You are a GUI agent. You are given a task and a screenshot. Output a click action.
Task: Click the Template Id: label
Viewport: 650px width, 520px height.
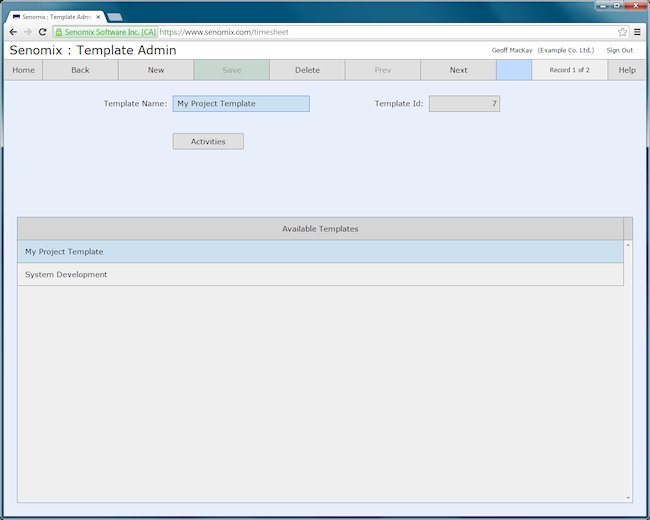click(399, 104)
